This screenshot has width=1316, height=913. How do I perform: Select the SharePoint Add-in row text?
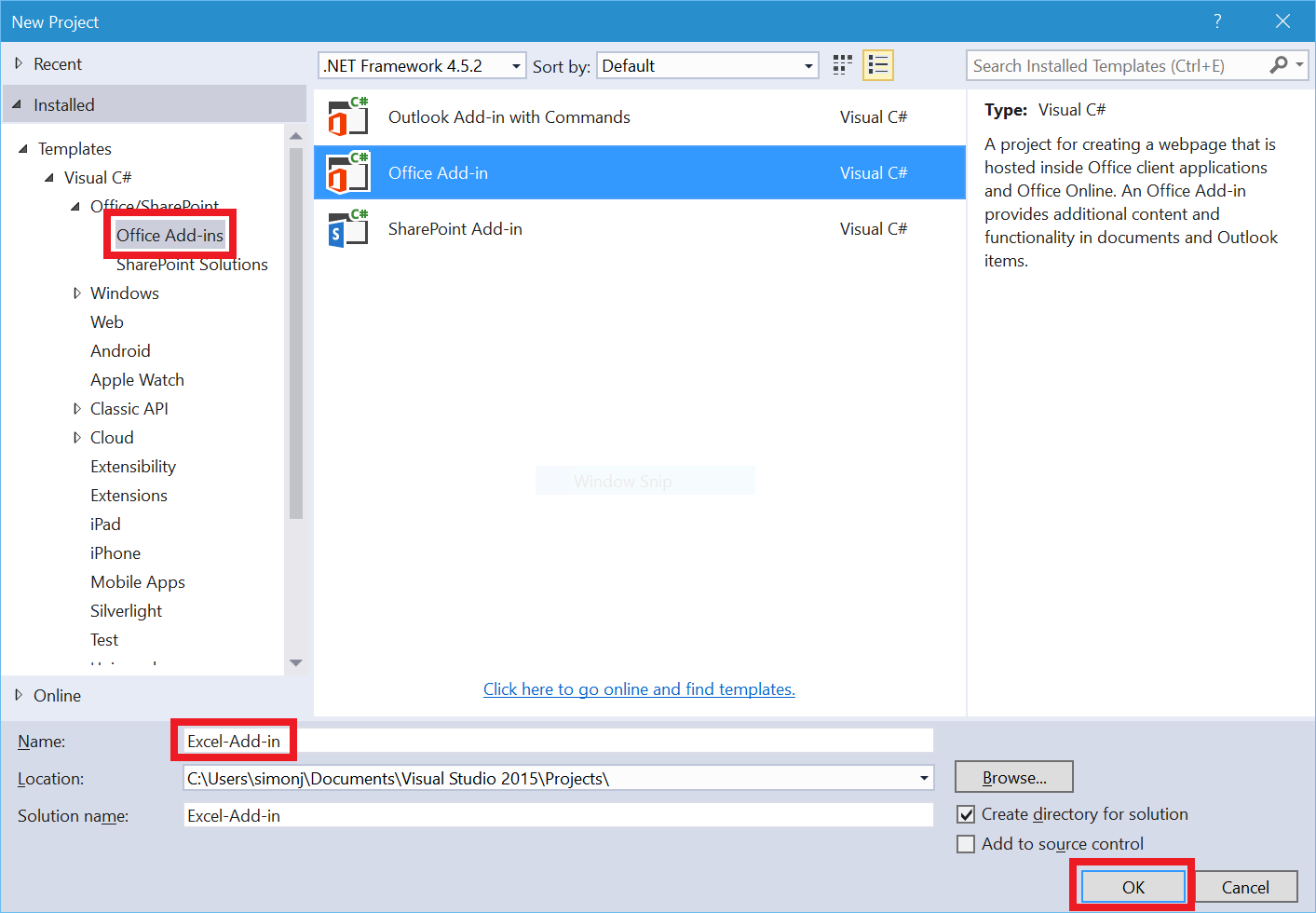[x=455, y=229]
